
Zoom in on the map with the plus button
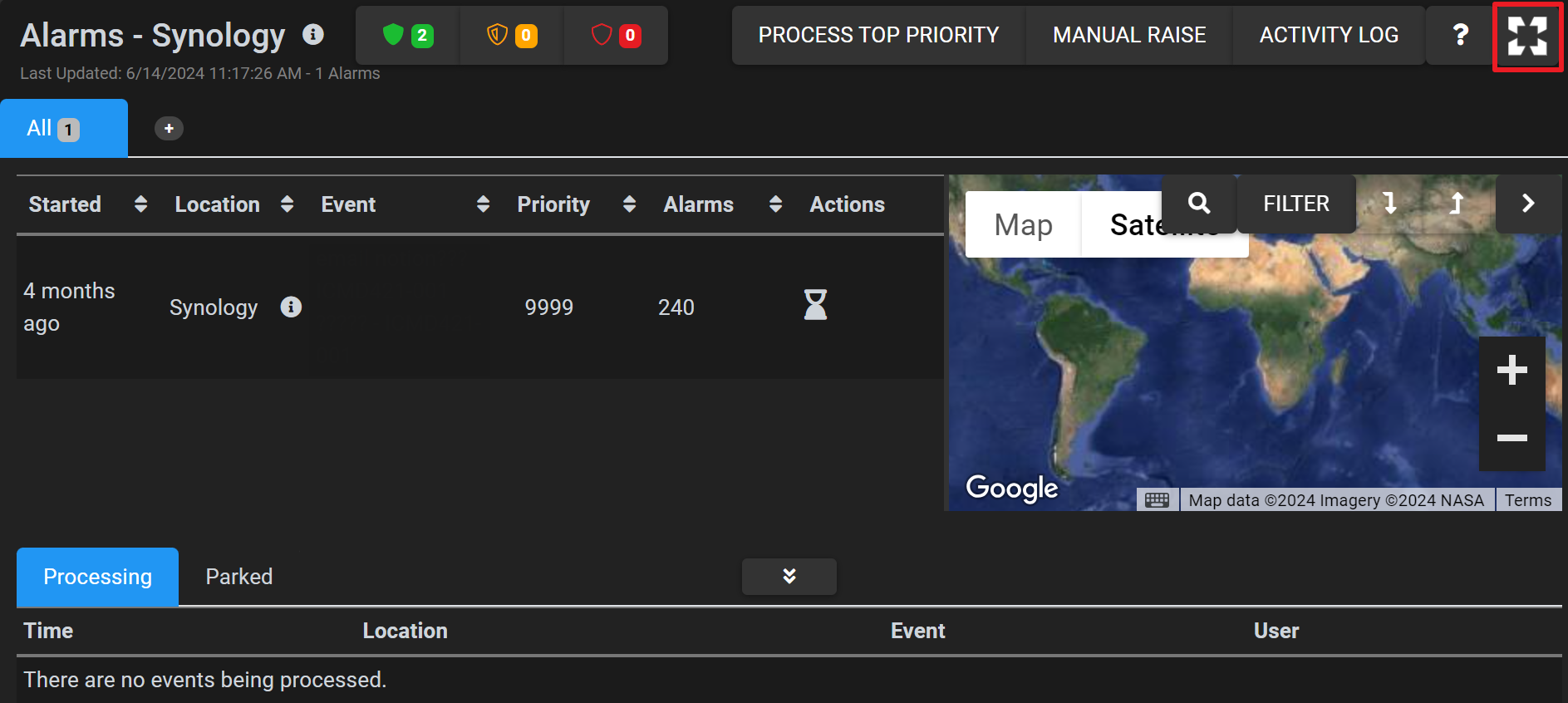1511,370
